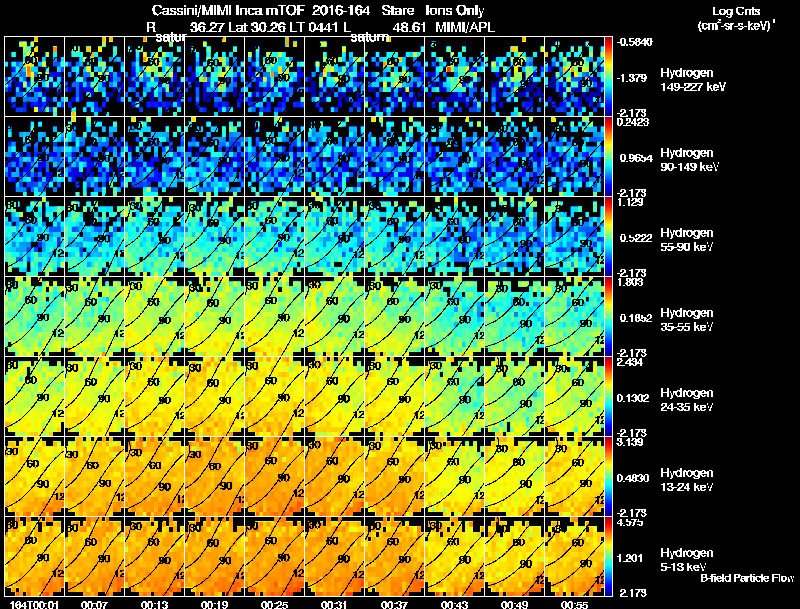The height and width of the screenshot is (609, 800).
Task: Click the 00:43 time label
Action: click(455, 604)
